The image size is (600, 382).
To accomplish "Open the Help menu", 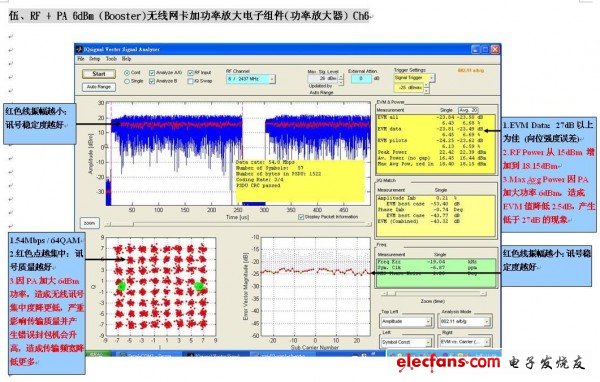I will (x=127, y=59).
